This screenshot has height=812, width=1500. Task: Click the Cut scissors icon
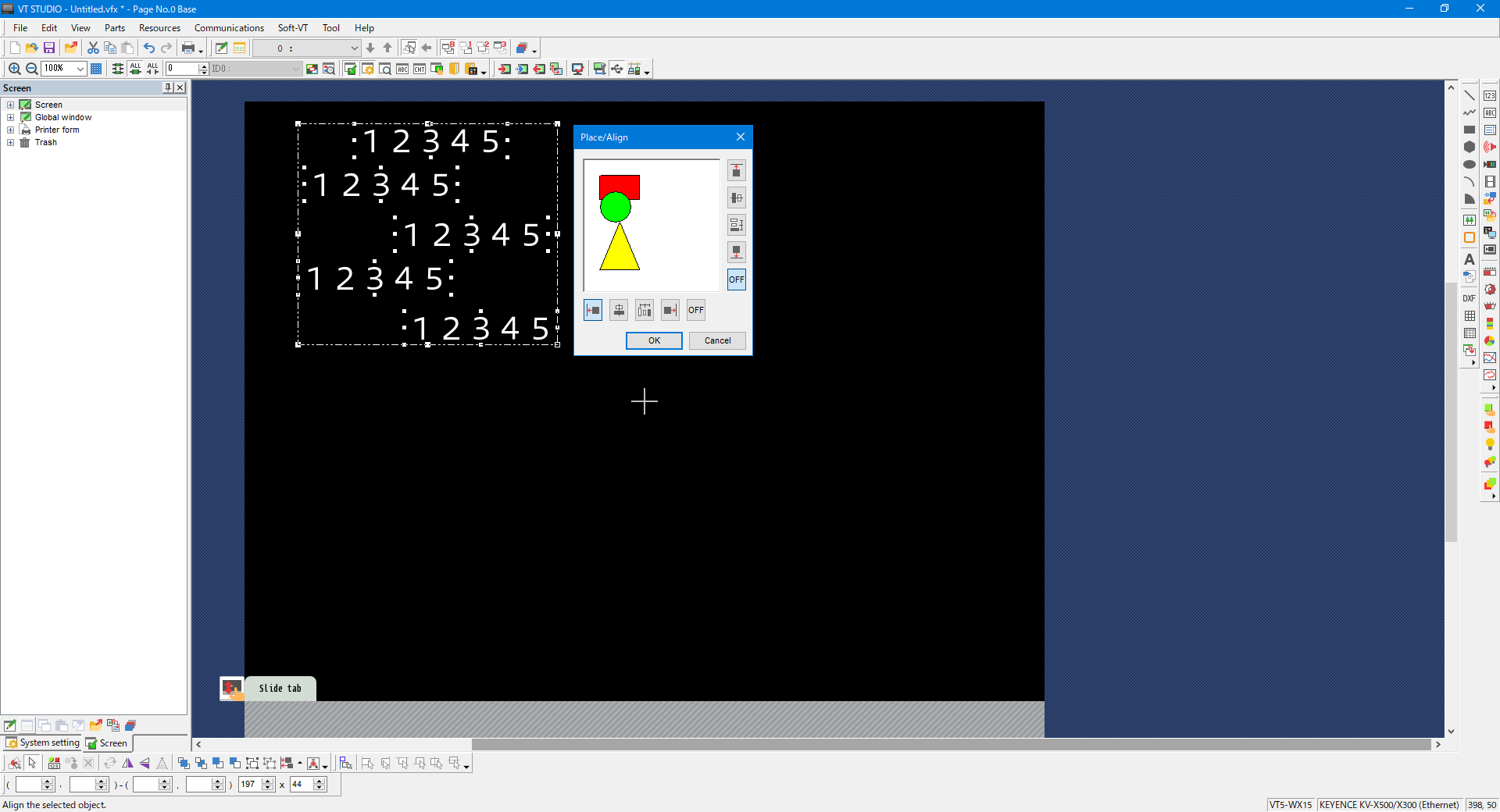93,48
